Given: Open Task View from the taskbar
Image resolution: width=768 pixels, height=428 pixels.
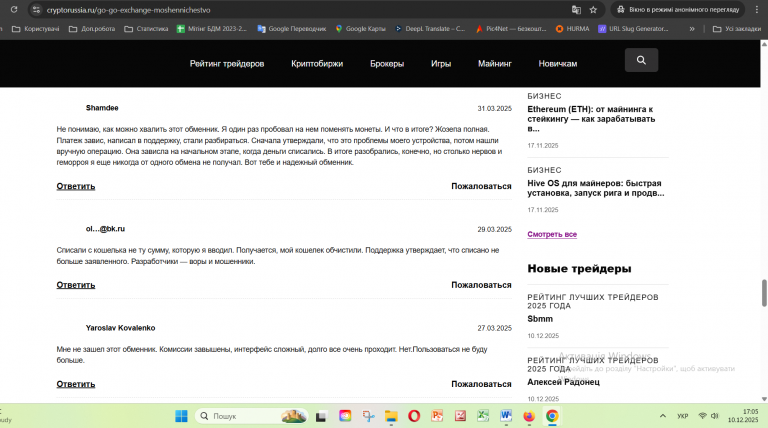Looking at the screenshot, I should click(x=321, y=416).
